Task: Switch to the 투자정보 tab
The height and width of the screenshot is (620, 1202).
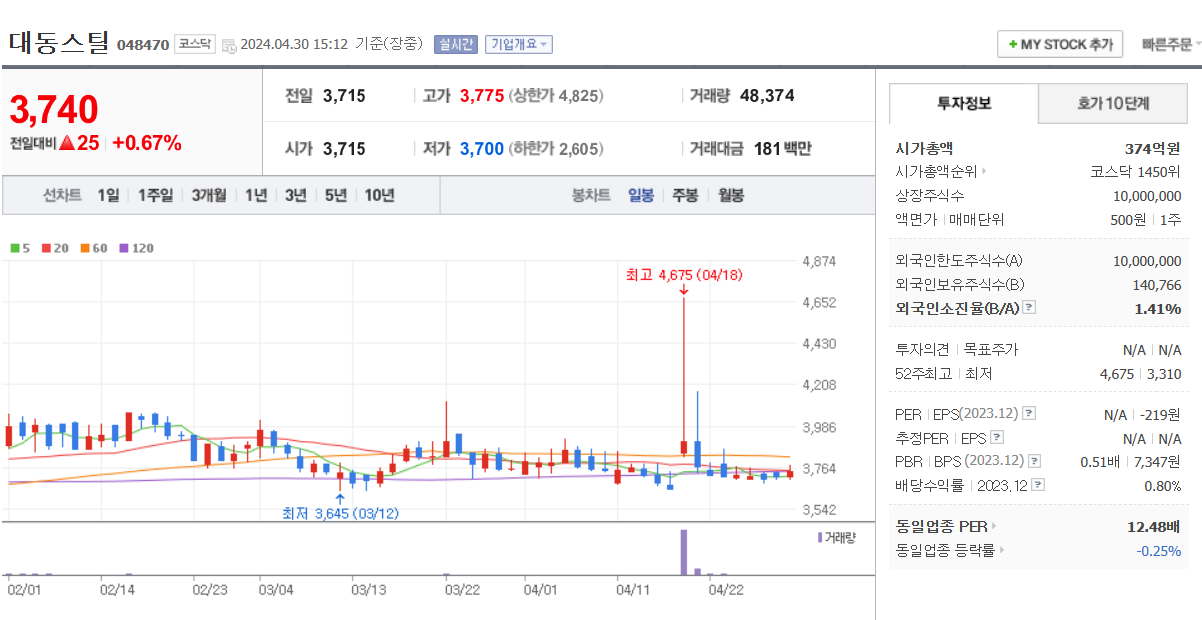Action: click(964, 103)
